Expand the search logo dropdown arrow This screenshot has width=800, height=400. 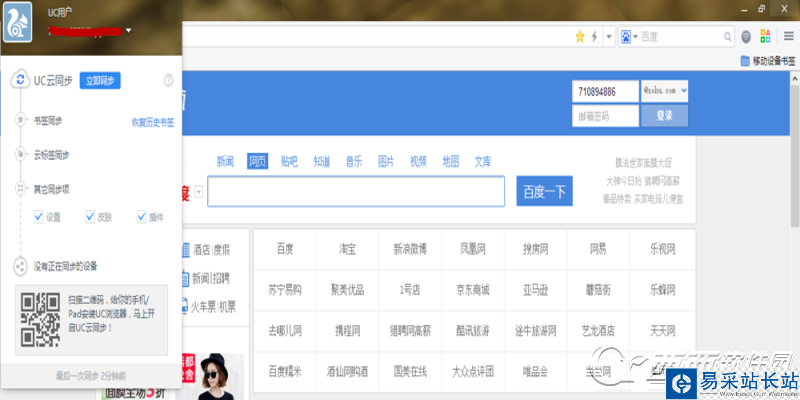pyautogui.click(x=198, y=192)
